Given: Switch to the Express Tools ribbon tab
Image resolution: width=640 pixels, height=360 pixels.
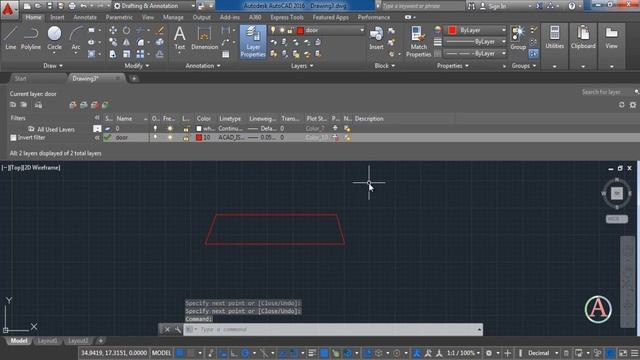Looking at the screenshot, I should pyautogui.click(x=287, y=17).
